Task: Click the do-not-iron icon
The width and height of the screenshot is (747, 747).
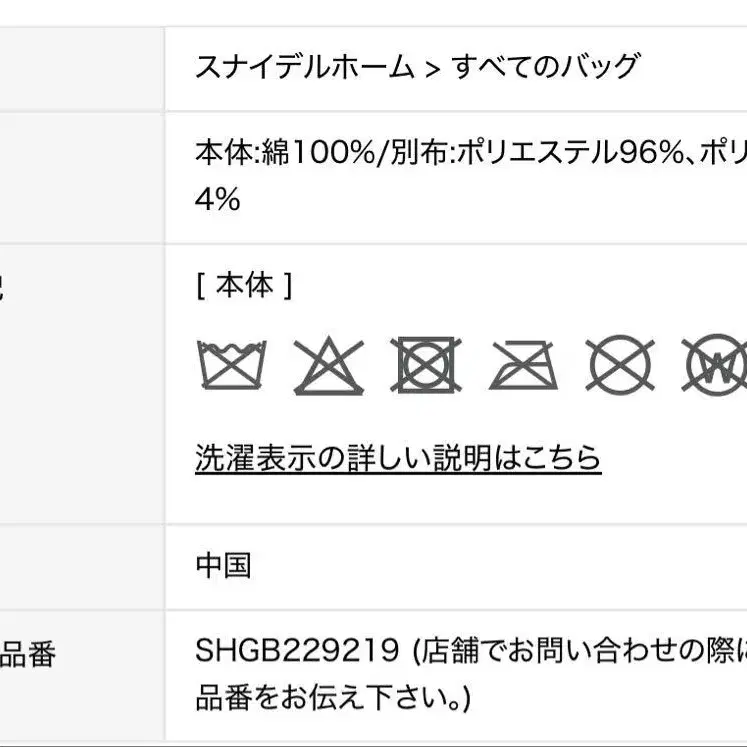Action: pos(524,366)
